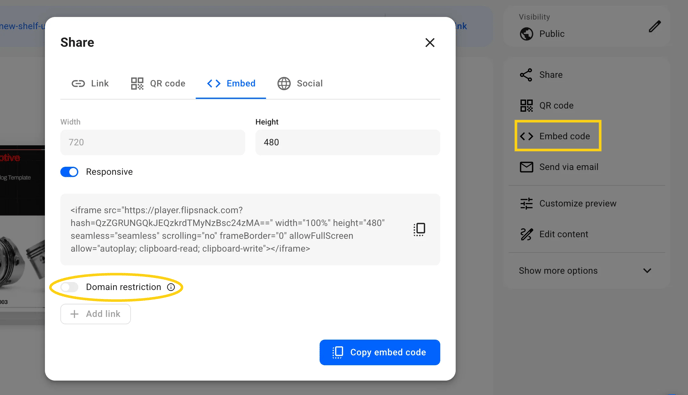Screen dimensions: 688x395
Task: Click the sliders icon beside Customize preview
Action: [526, 203]
